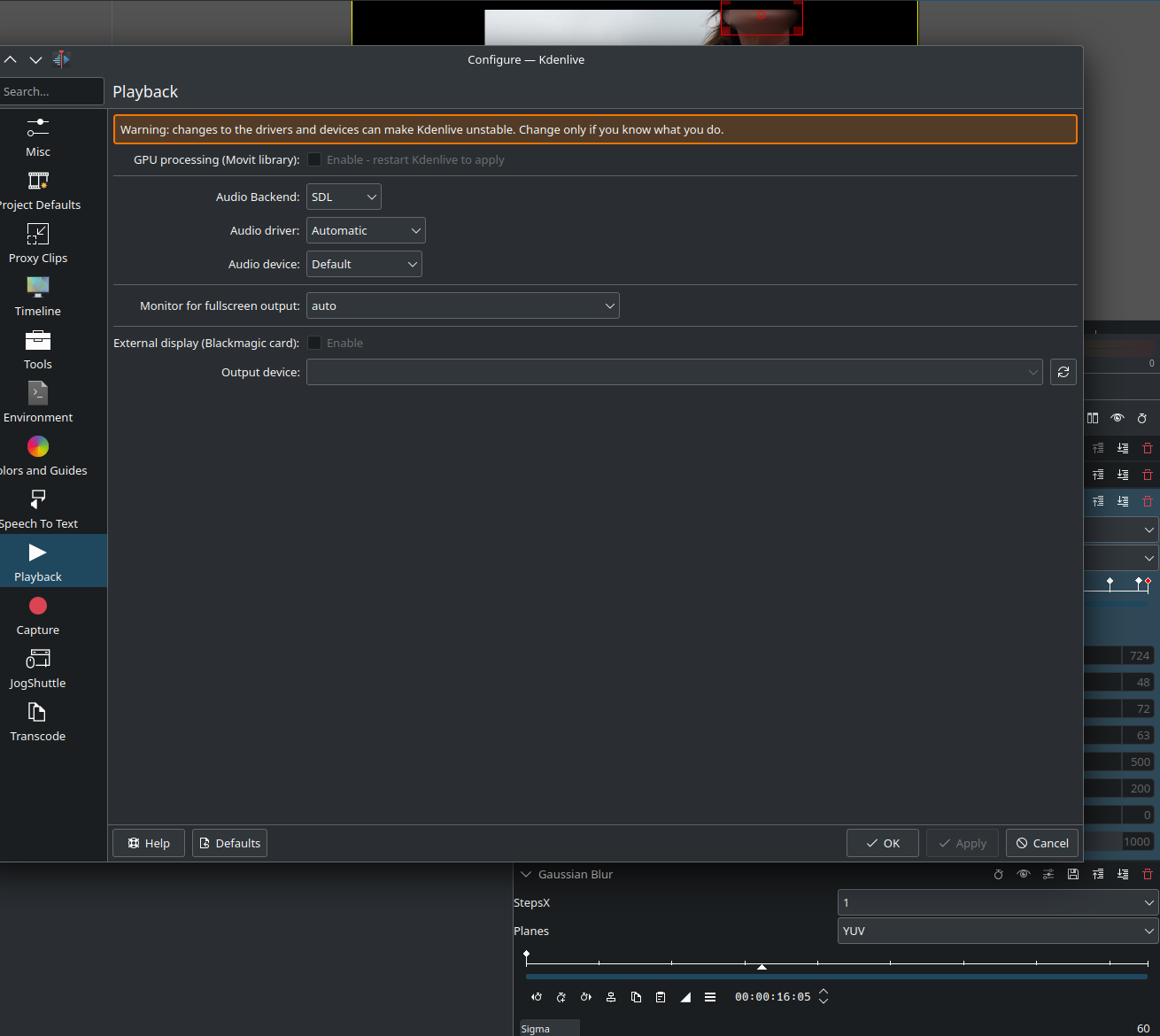Screen dimensions: 1160x1036
Task: Open the Audio Backend SDL dropdown
Action: click(344, 197)
